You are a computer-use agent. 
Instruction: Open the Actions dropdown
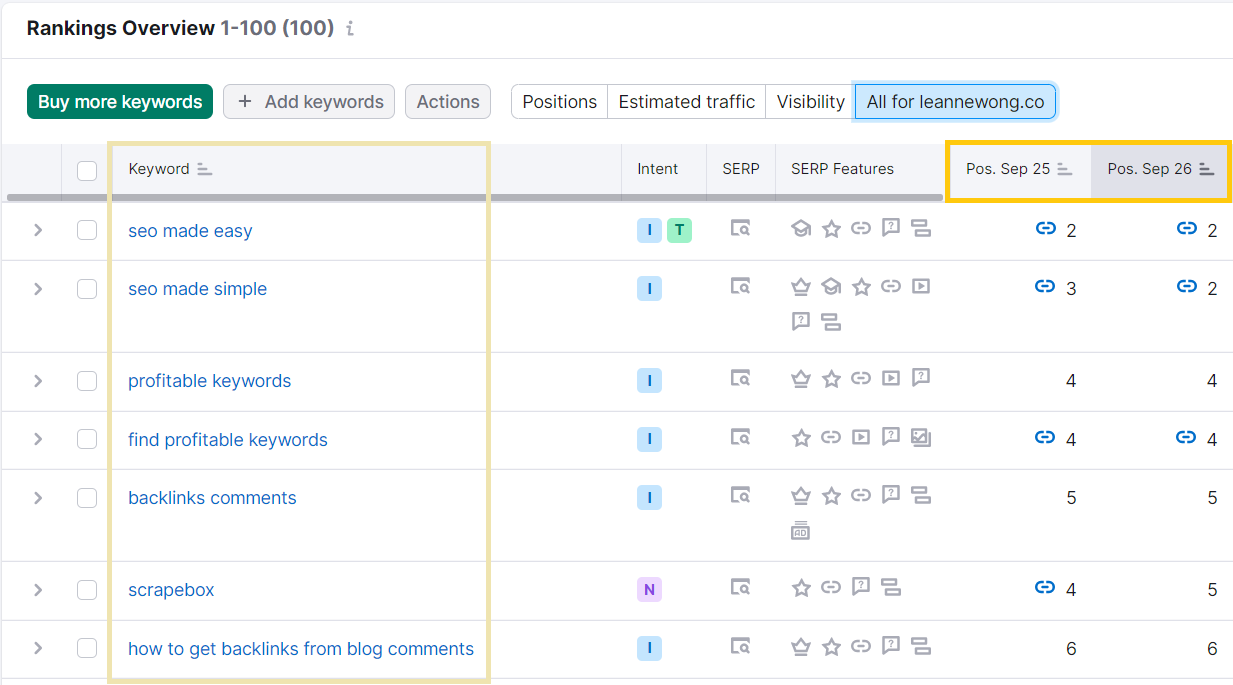pyautogui.click(x=447, y=101)
